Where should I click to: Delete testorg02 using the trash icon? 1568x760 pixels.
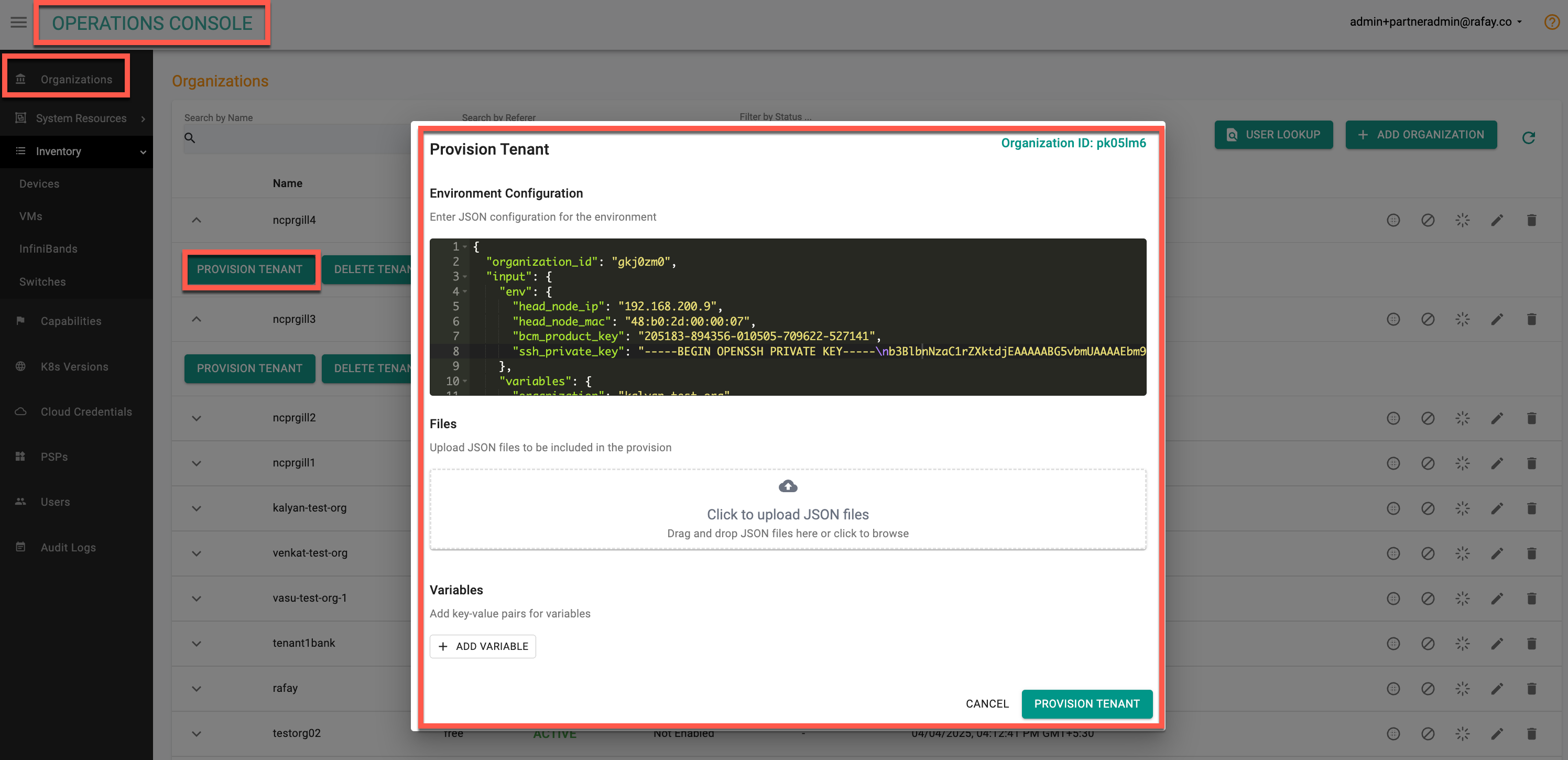pyautogui.click(x=1532, y=733)
